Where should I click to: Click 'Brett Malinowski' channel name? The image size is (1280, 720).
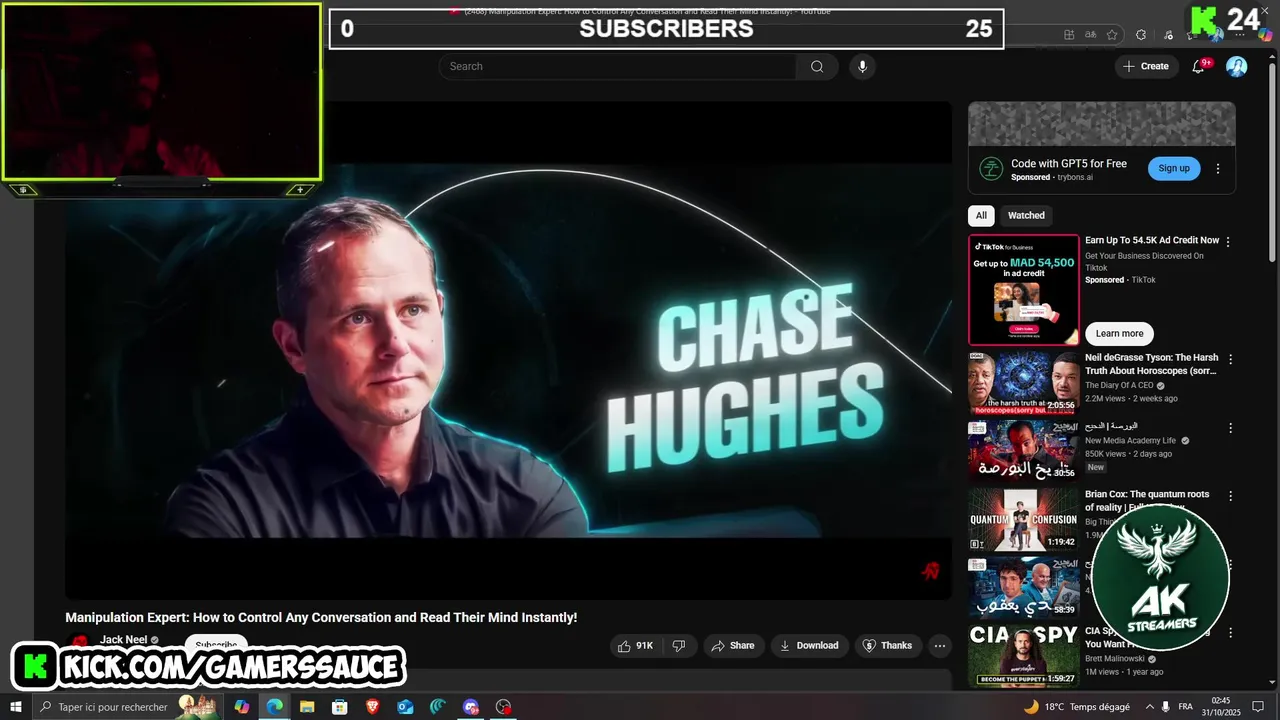tap(1116, 659)
